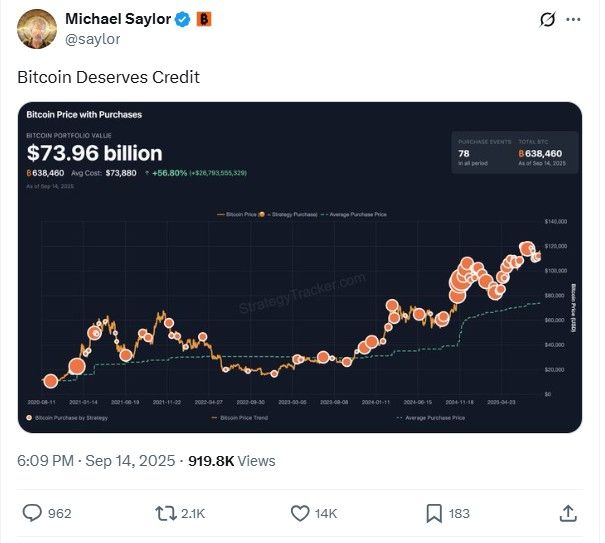Open the three-dot more options menu
Image resolution: width=605 pixels, height=543 pixels.
point(573,19)
